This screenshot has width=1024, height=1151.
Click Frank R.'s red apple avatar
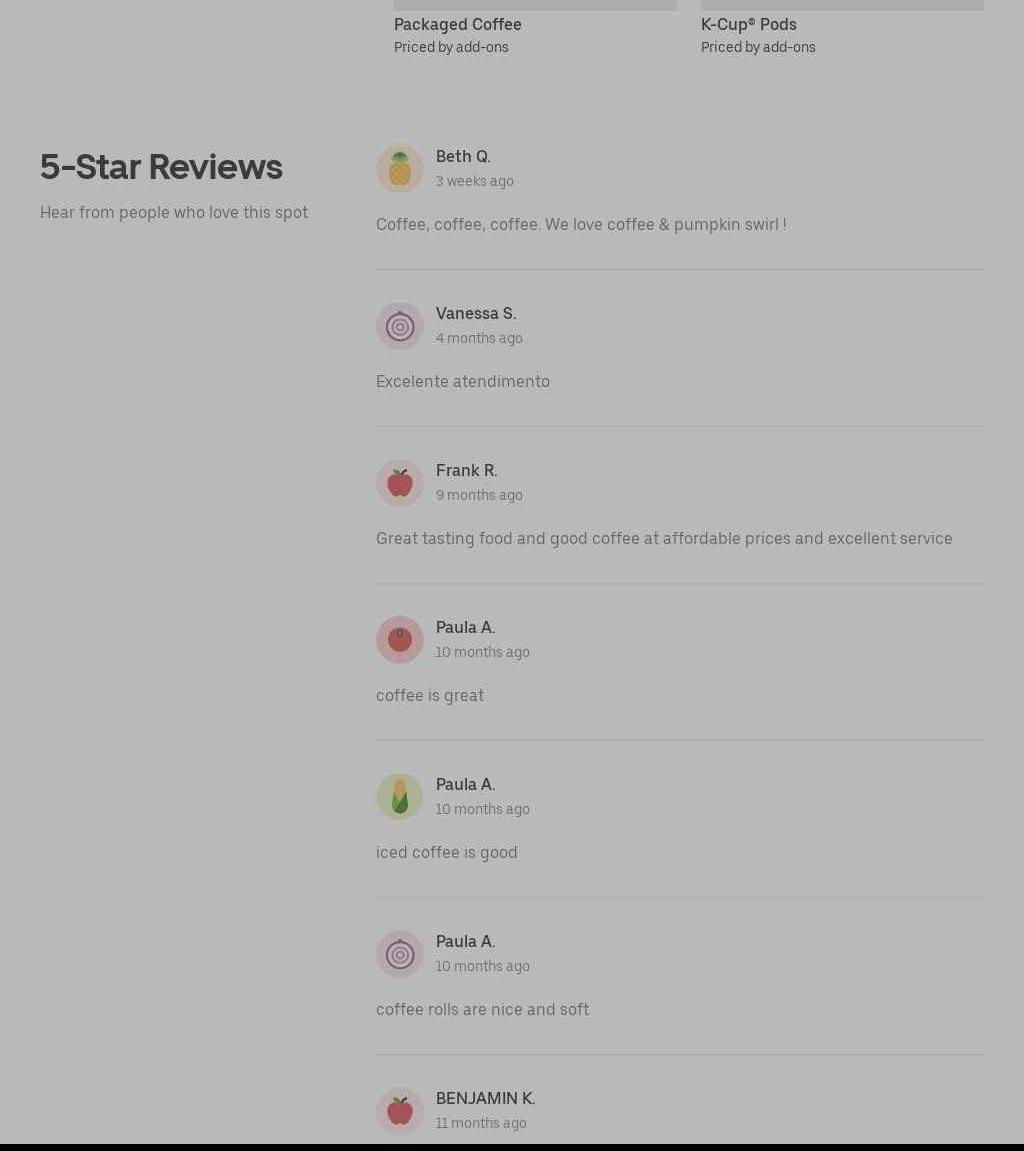(x=400, y=483)
